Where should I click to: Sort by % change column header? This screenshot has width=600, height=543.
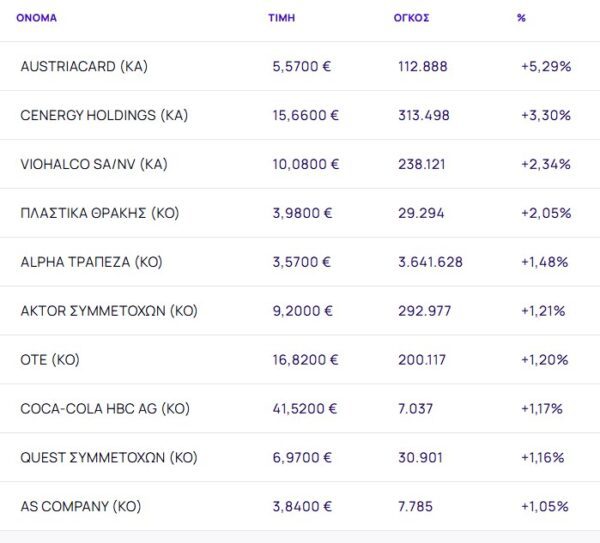(521, 18)
